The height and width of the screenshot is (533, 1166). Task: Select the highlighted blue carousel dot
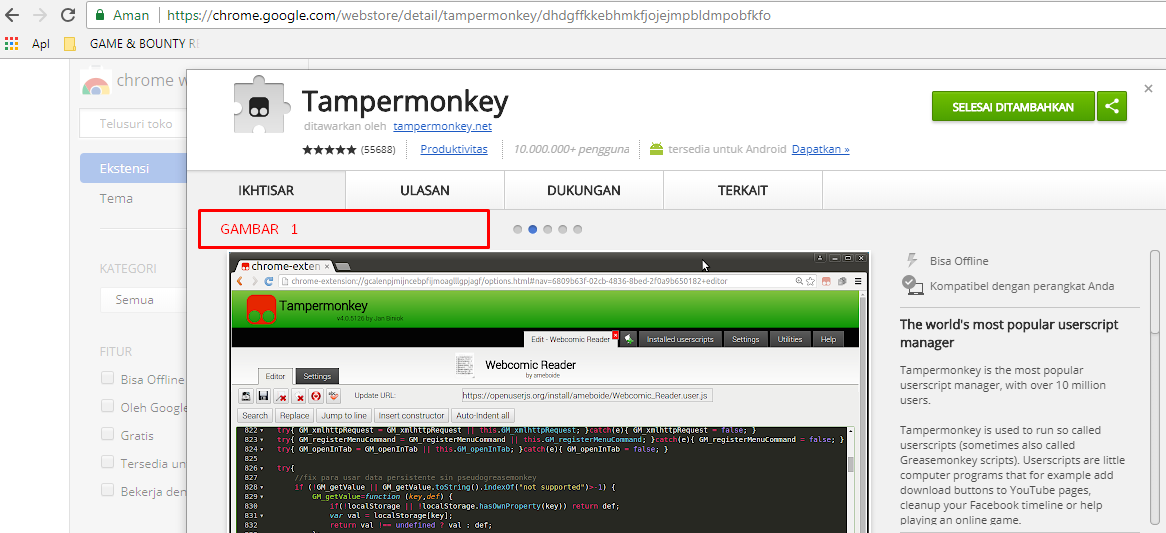[532, 229]
